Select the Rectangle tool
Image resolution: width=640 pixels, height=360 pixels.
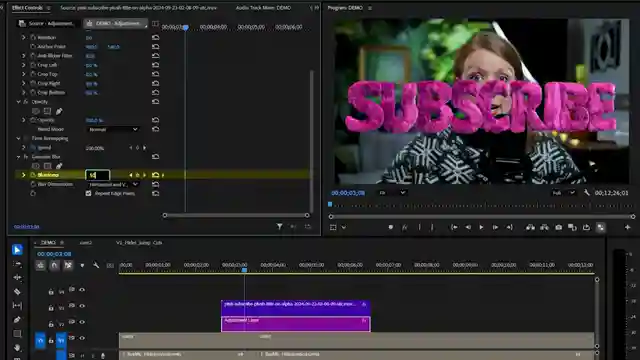17,334
